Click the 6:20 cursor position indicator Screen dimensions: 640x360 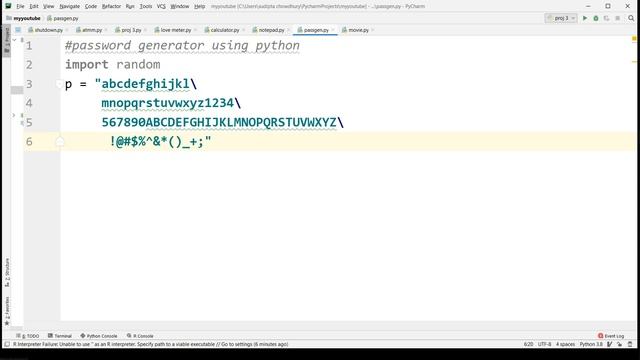(528, 344)
